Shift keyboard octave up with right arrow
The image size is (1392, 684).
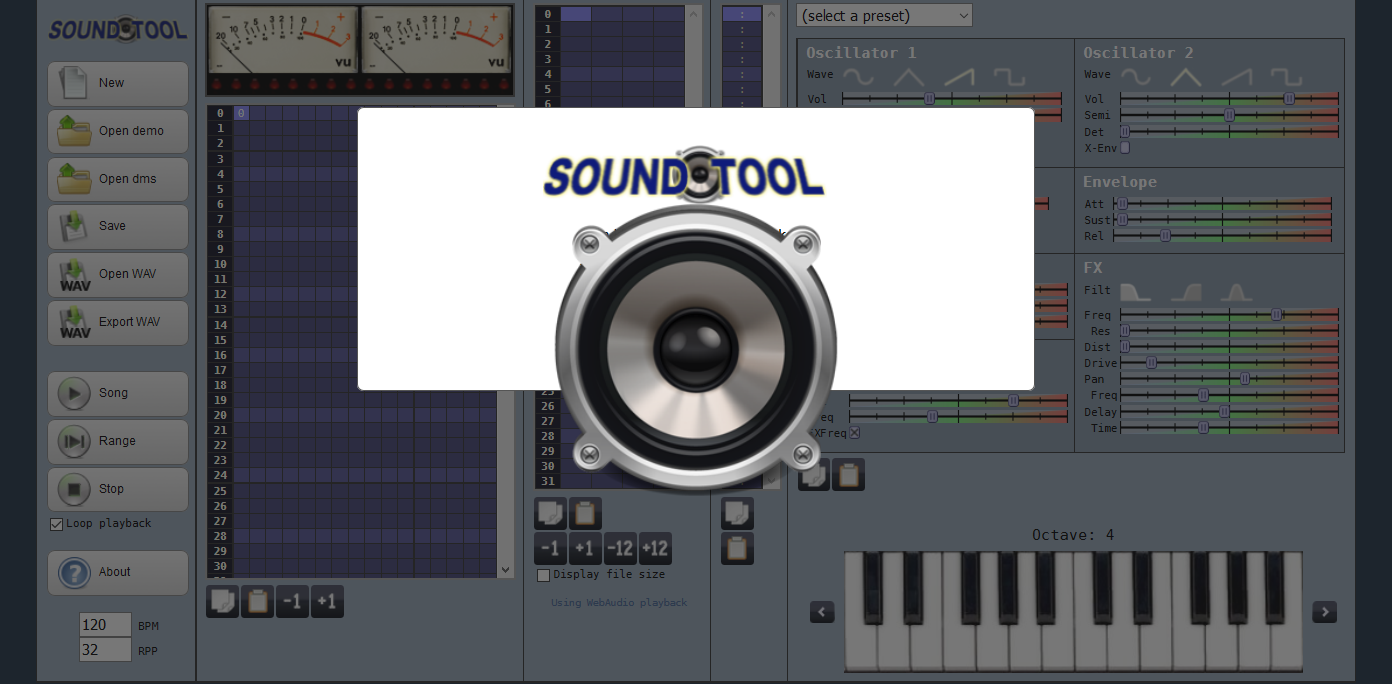click(1324, 612)
